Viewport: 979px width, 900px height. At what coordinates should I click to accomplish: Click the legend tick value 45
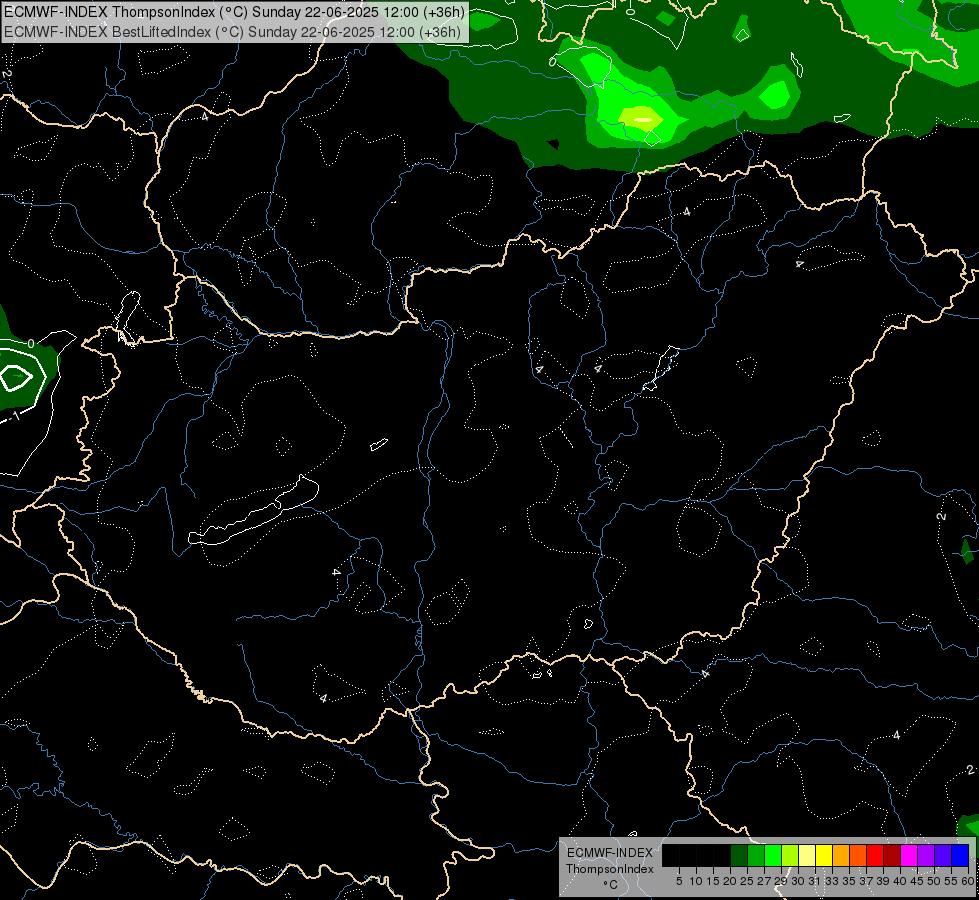(917, 881)
